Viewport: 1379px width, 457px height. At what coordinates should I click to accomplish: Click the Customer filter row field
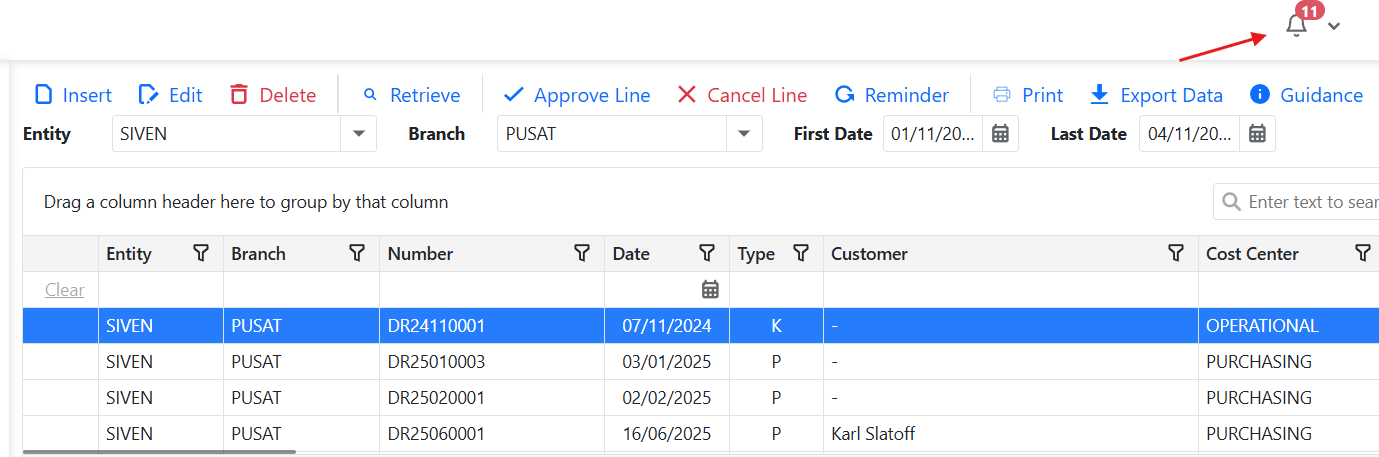click(x=1011, y=290)
